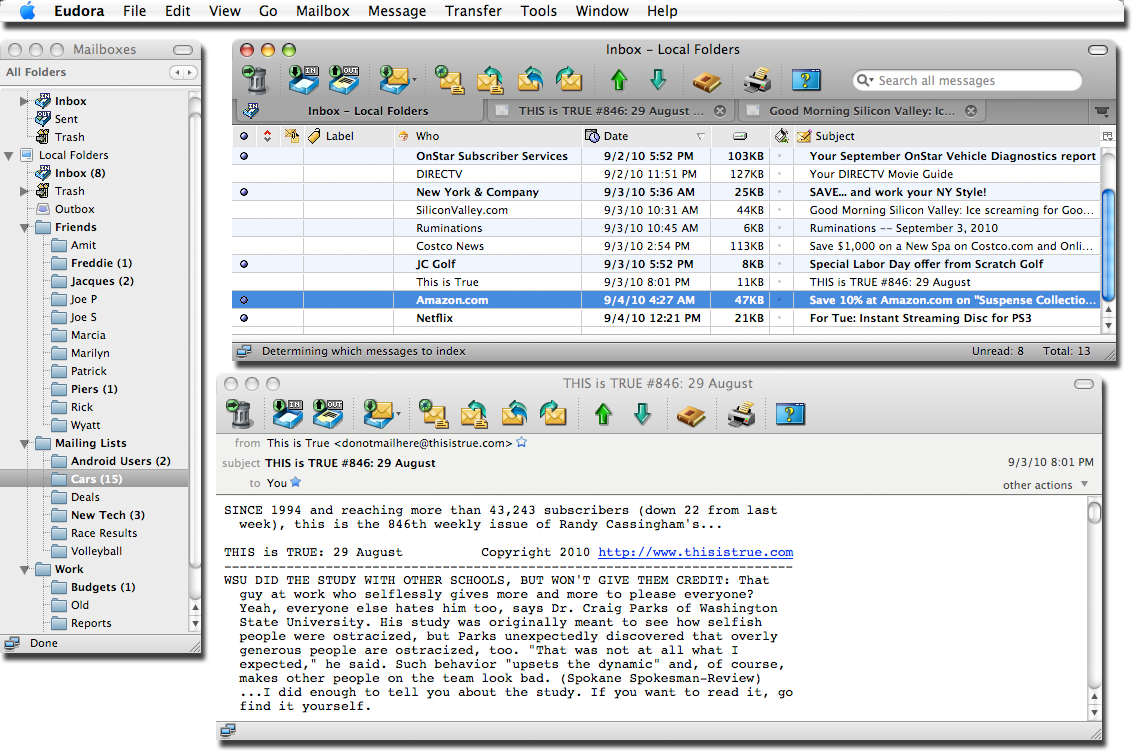Toggle the toolbar pill button of Inbox window
The width and height of the screenshot is (1132, 751).
pos(1098,50)
